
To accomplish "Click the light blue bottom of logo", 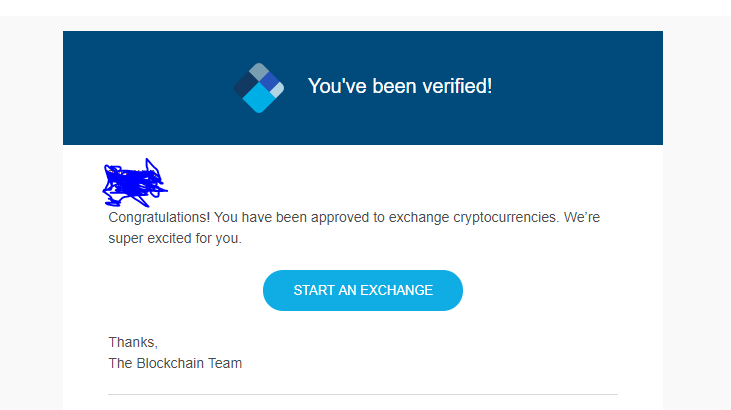I will coord(259,101).
